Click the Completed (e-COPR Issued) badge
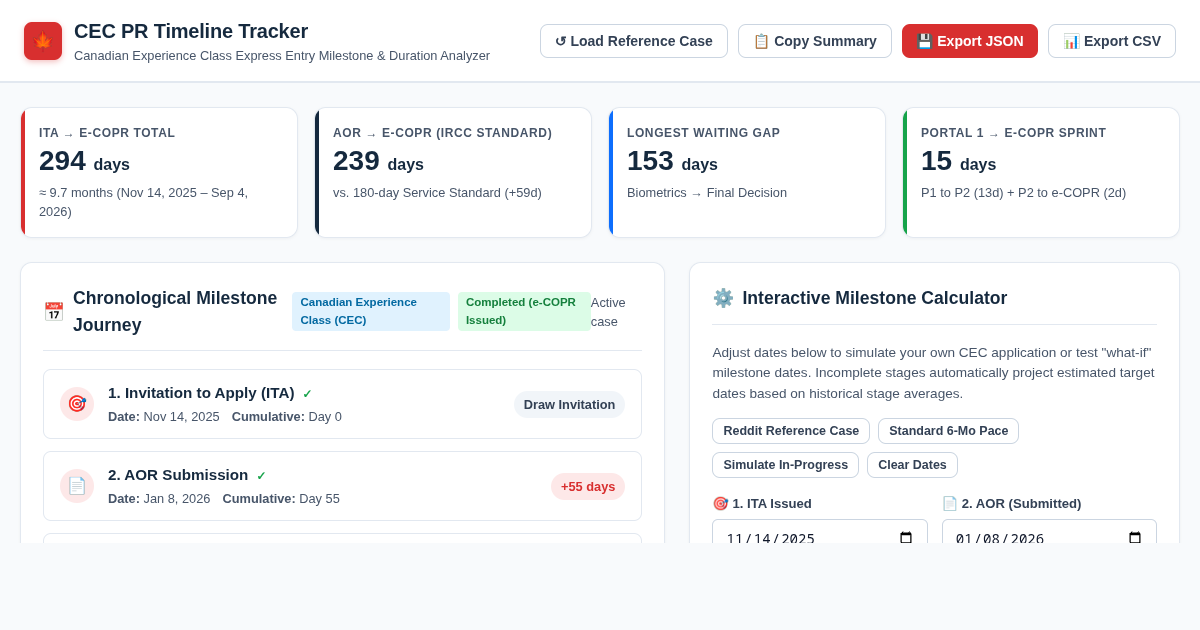The width and height of the screenshot is (1200, 630). point(524,311)
